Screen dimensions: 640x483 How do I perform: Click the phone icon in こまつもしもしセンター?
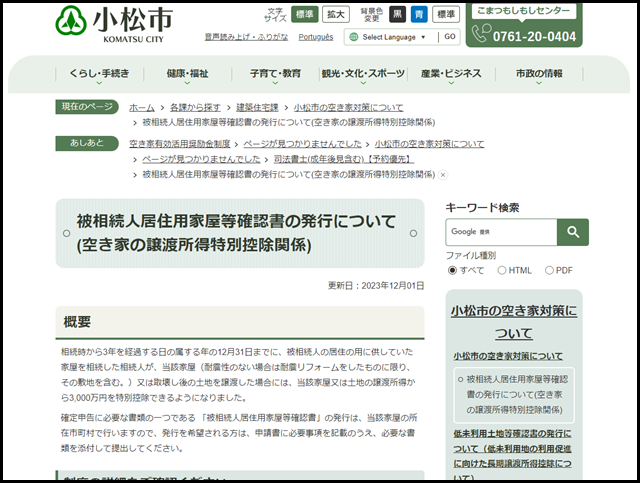coord(481,33)
